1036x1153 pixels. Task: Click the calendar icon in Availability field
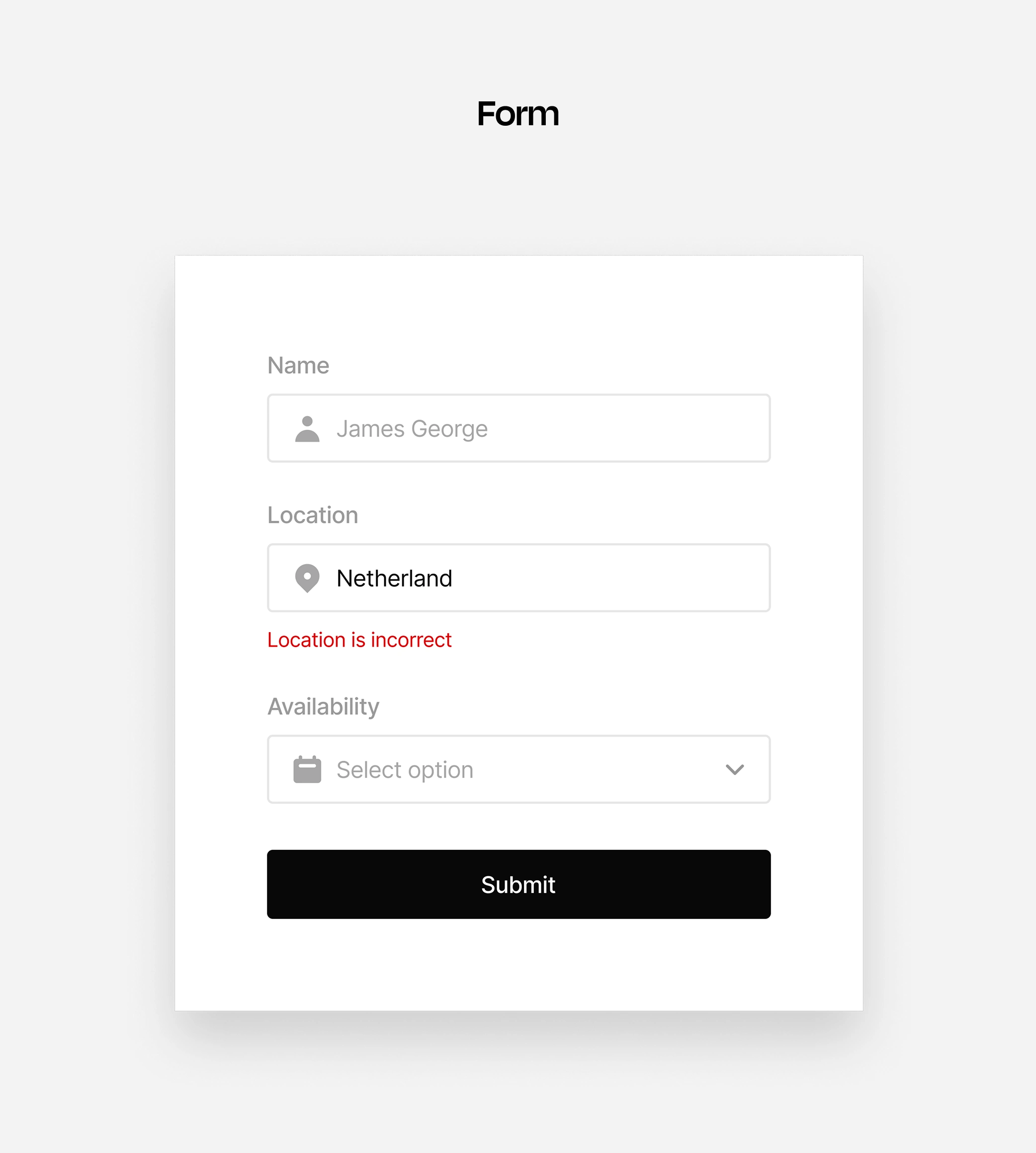(x=307, y=769)
